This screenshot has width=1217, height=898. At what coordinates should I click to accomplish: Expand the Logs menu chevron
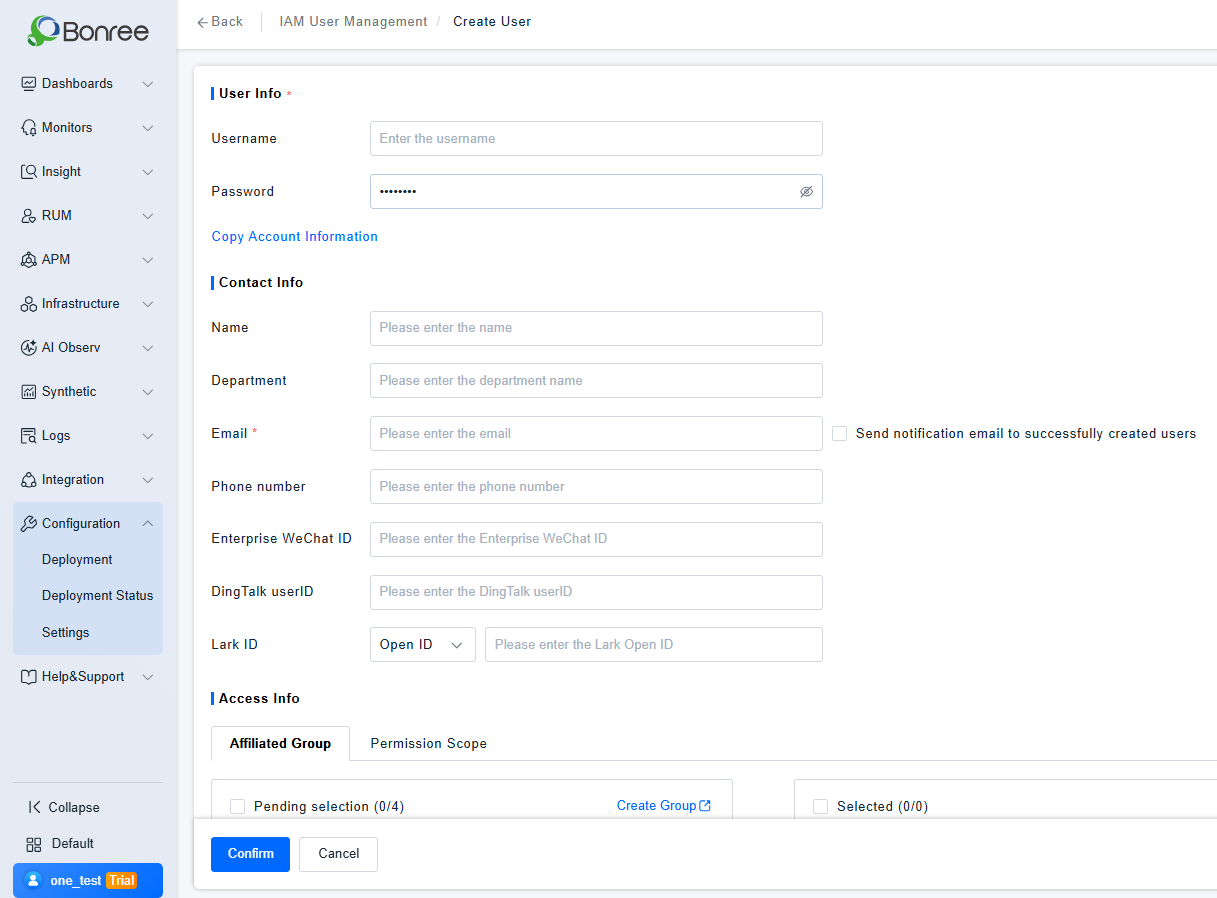click(x=148, y=436)
